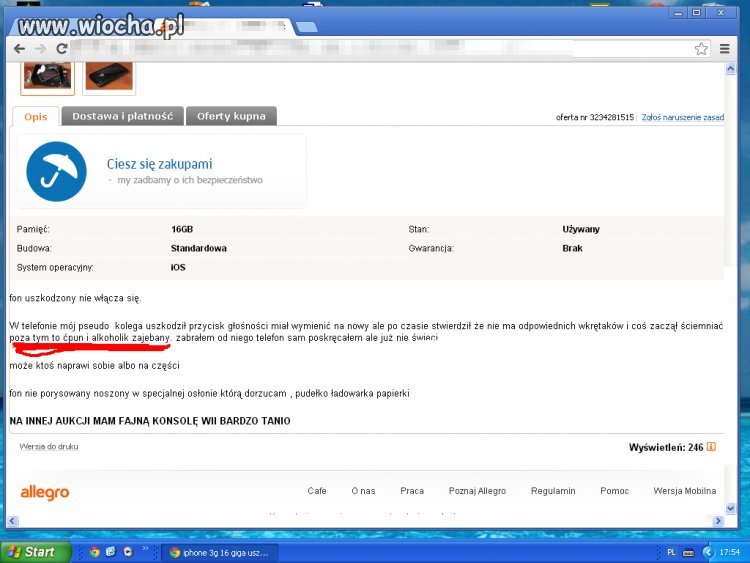Open the Dostawa i płatność tab
The width and height of the screenshot is (750, 563).
(x=122, y=116)
